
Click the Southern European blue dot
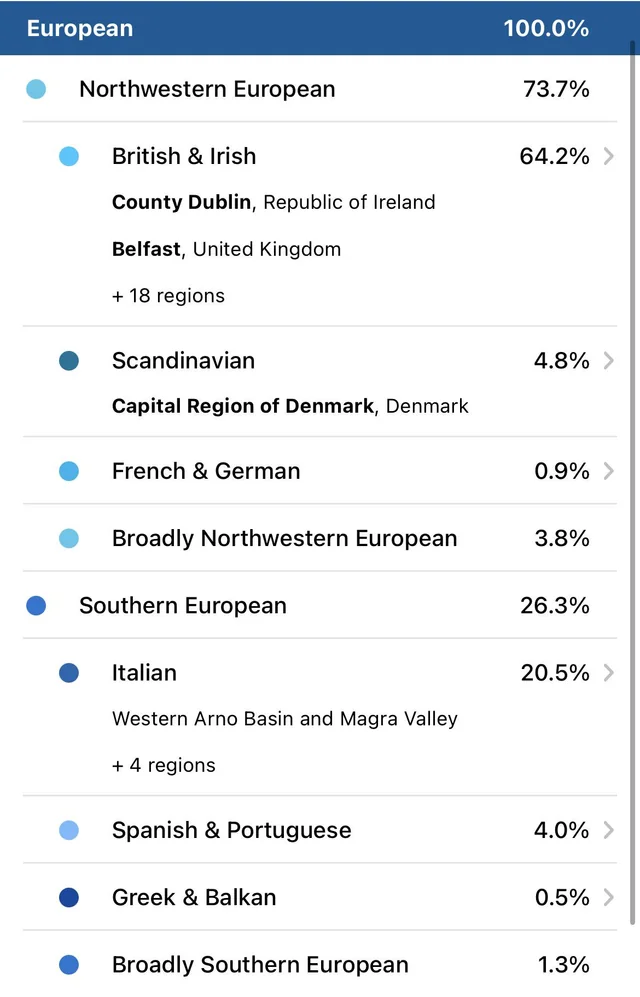(36, 605)
